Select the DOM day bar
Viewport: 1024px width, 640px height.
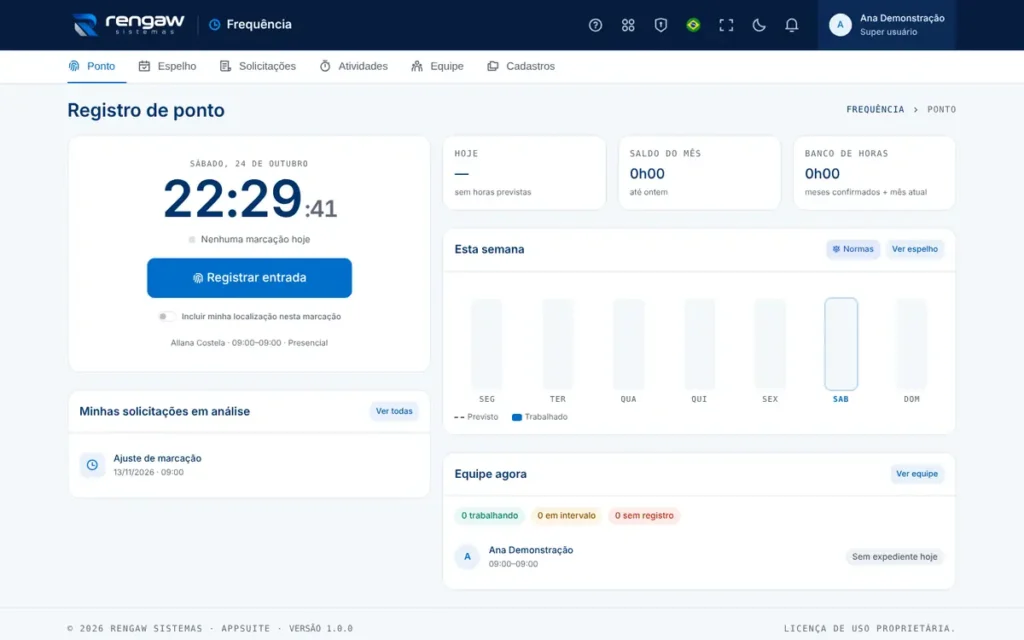[x=911, y=344]
